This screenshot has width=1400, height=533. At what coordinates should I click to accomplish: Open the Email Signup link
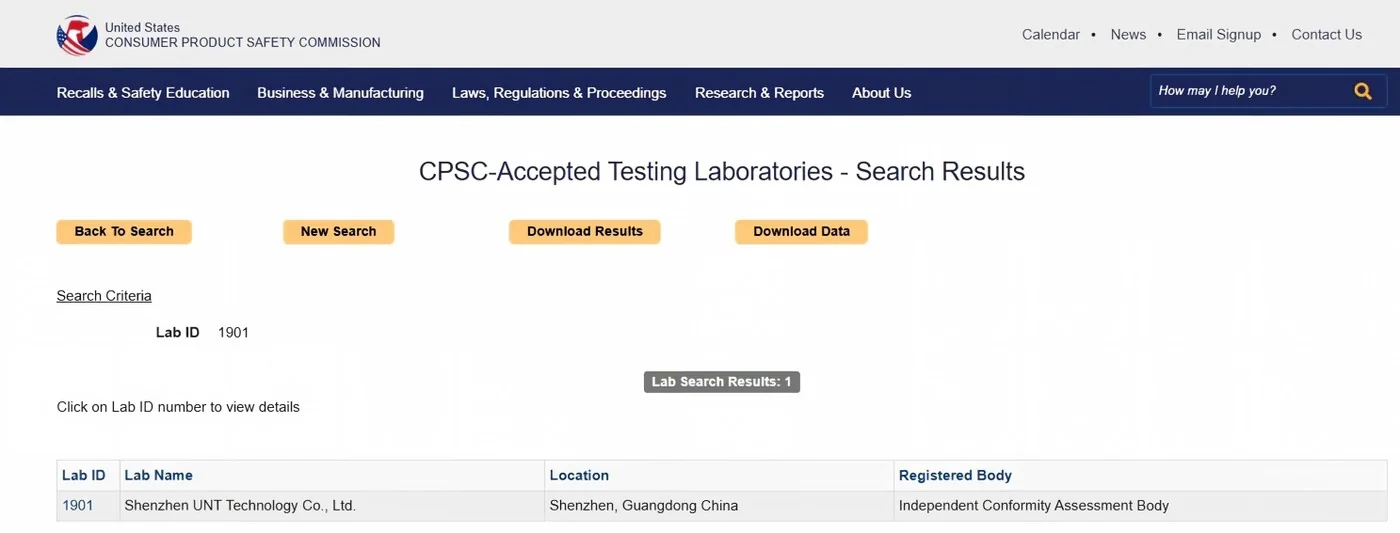point(1219,34)
